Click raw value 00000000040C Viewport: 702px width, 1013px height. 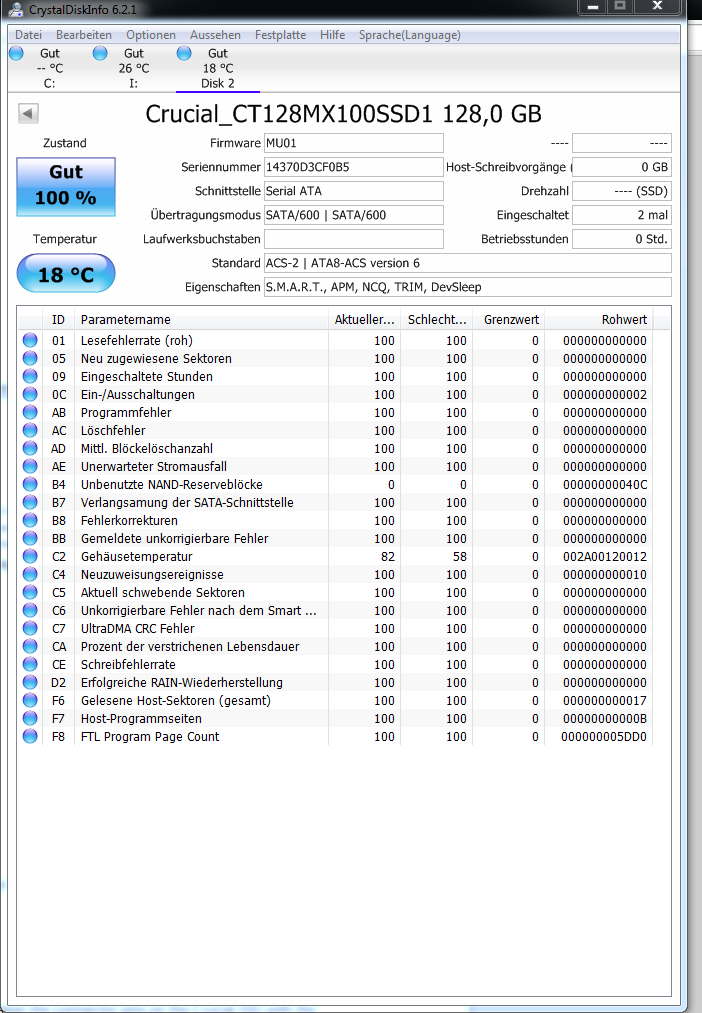pos(604,485)
